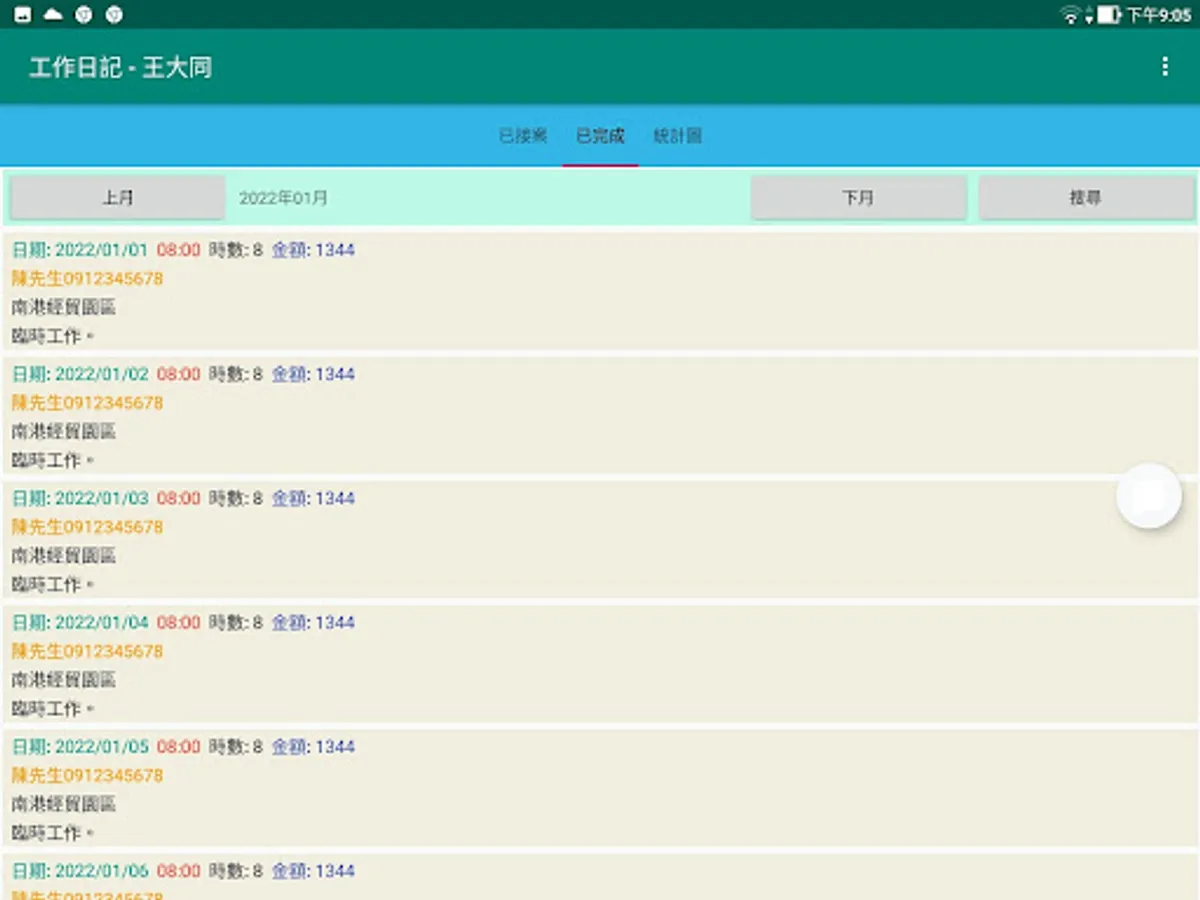Go to previous month with 上月 button

click(x=118, y=198)
